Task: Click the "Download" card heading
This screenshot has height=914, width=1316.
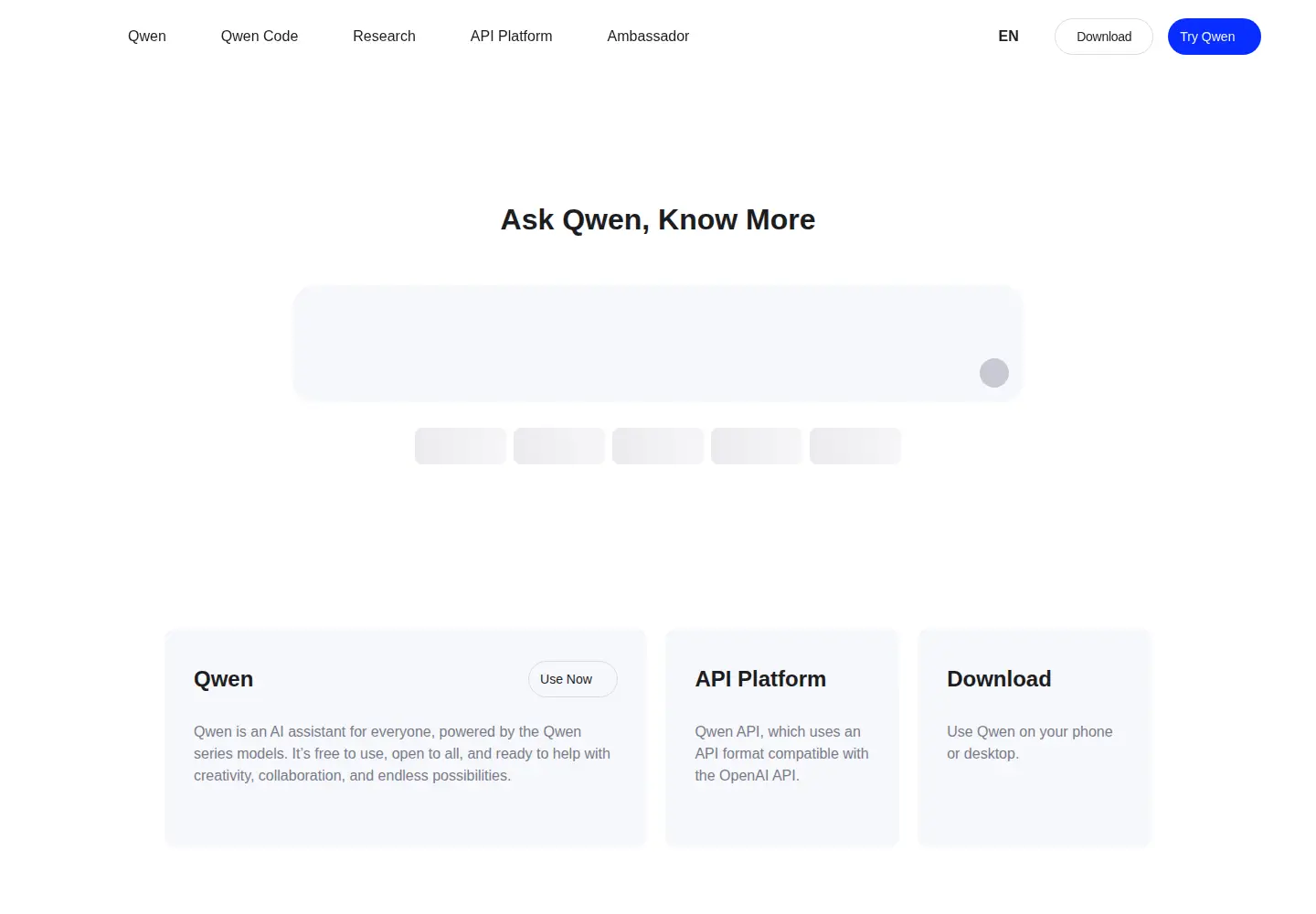Action: (x=999, y=679)
